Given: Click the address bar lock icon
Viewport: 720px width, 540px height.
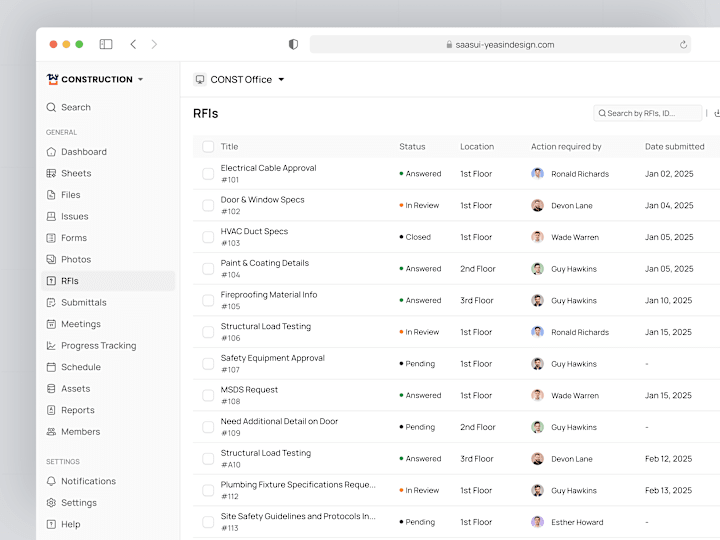Looking at the screenshot, I should point(449,45).
